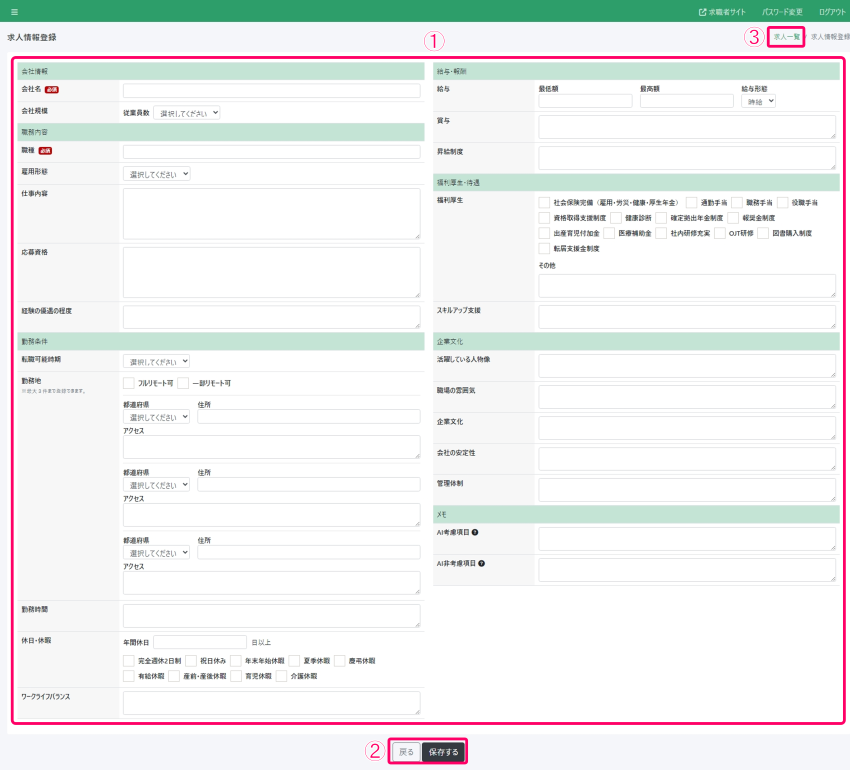
Task: Click パスワード変更 in the top menu
Action: click(782, 12)
